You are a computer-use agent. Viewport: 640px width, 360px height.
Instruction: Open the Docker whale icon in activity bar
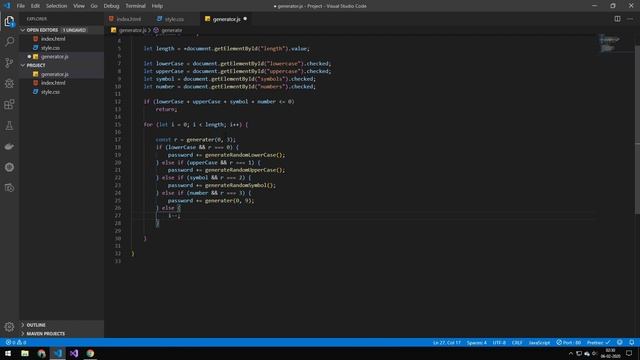(9, 147)
